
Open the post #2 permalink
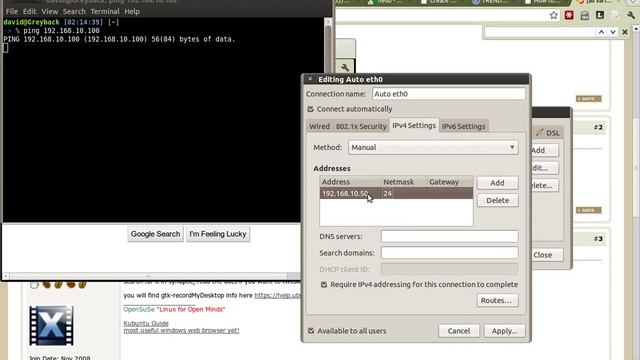[598, 127]
